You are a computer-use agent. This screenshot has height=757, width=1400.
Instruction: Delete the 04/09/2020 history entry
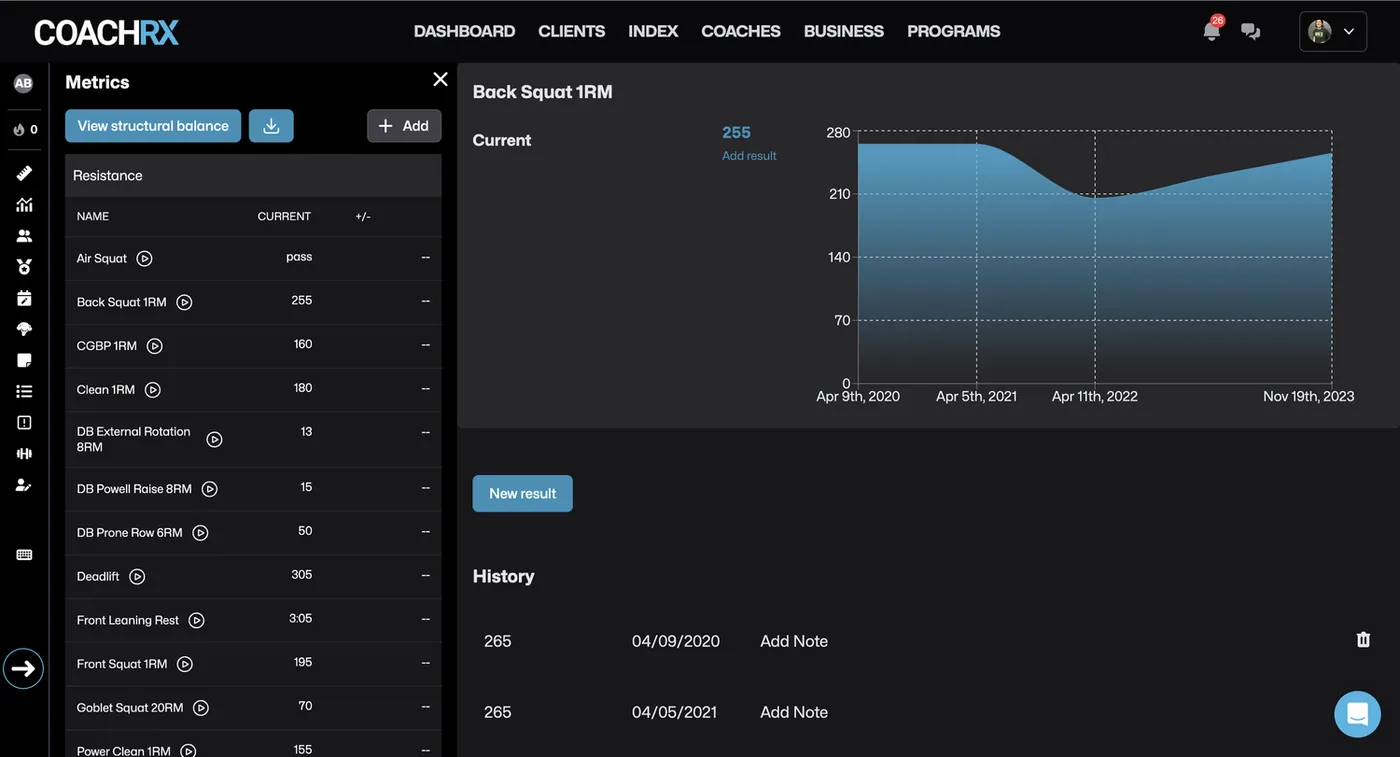(1363, 640)
